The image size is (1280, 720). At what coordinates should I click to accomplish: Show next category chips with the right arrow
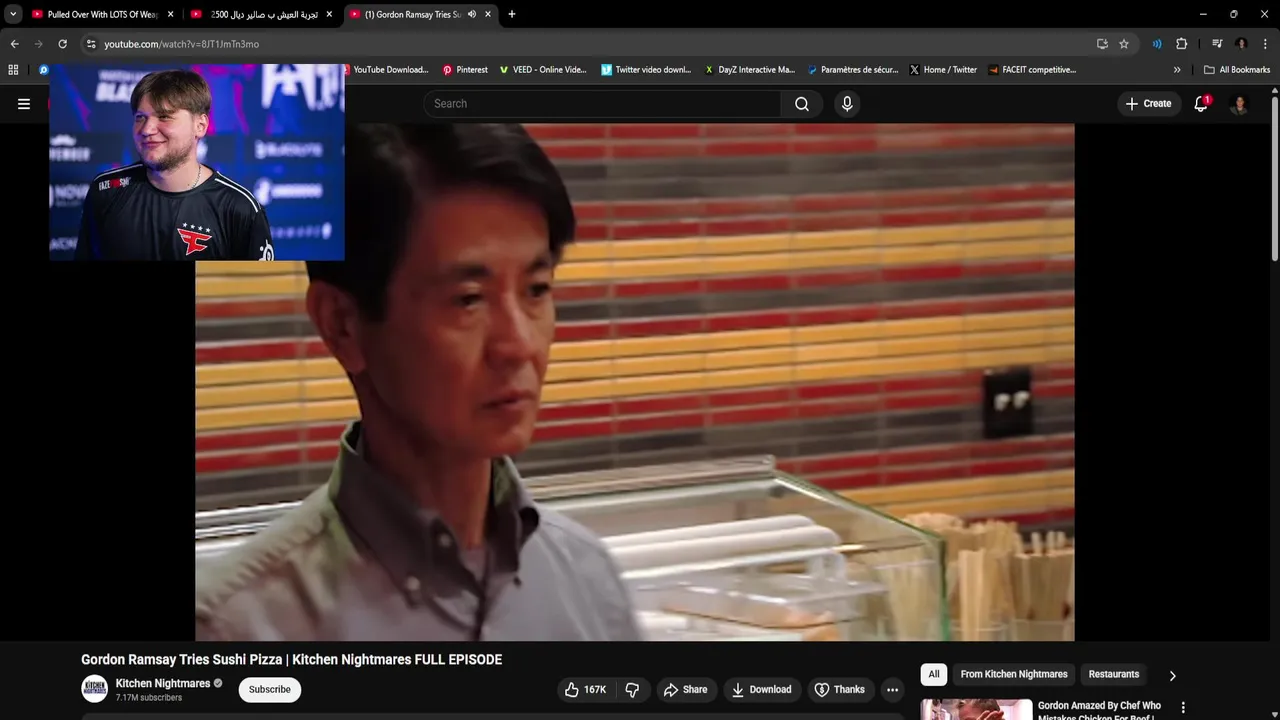(1173, 675)
